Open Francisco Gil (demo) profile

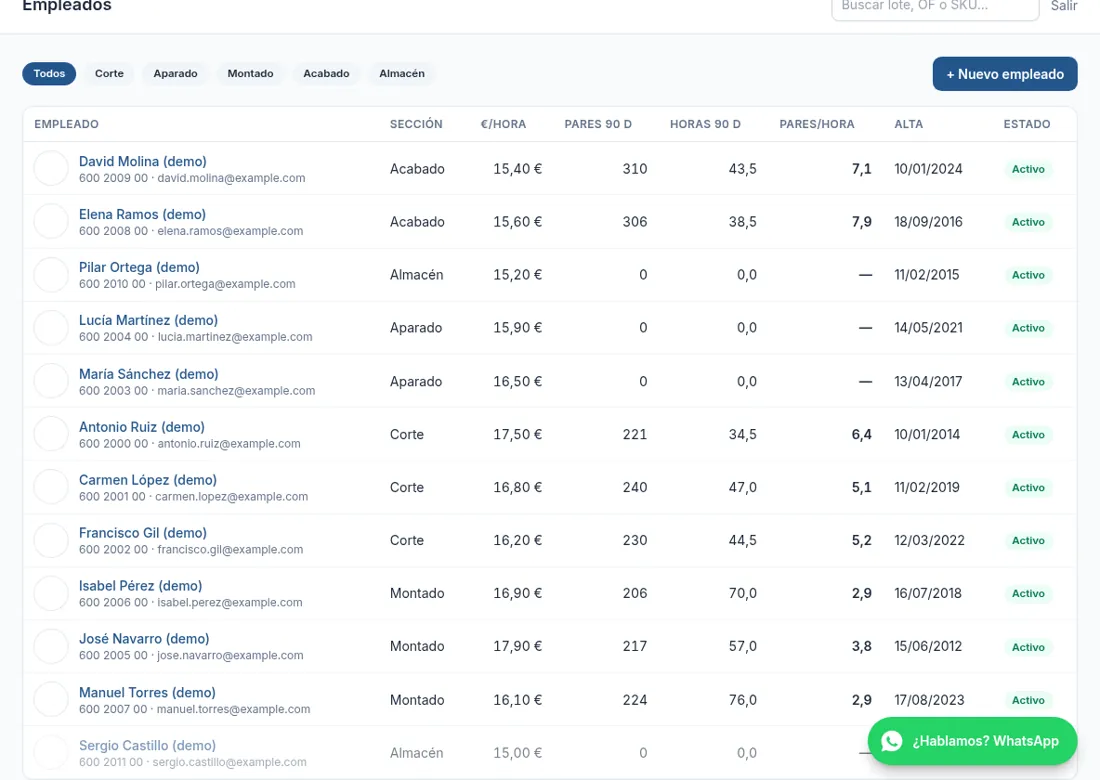coord(142,533)
